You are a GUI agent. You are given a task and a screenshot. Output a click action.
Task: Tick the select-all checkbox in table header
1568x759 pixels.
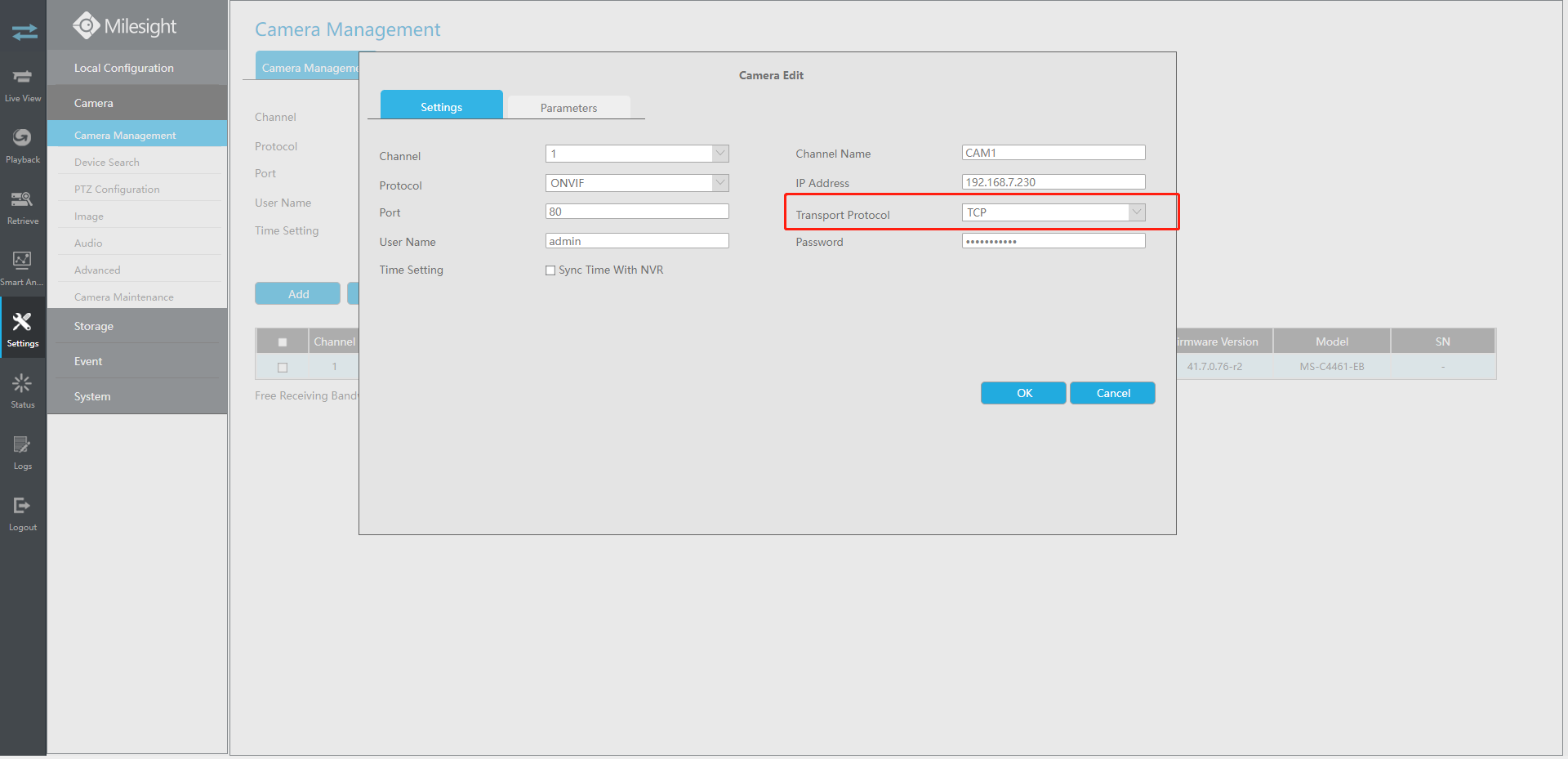283,342
